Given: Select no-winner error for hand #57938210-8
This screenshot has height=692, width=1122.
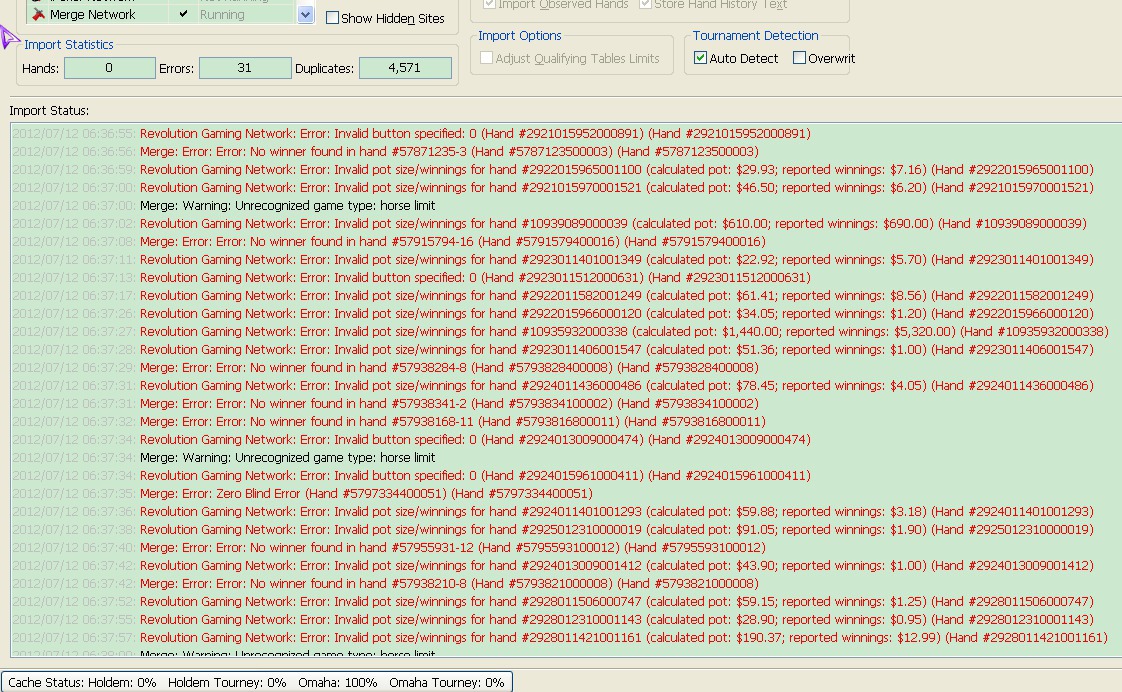Looking at the screenshot, I should (x=386, y=583).
